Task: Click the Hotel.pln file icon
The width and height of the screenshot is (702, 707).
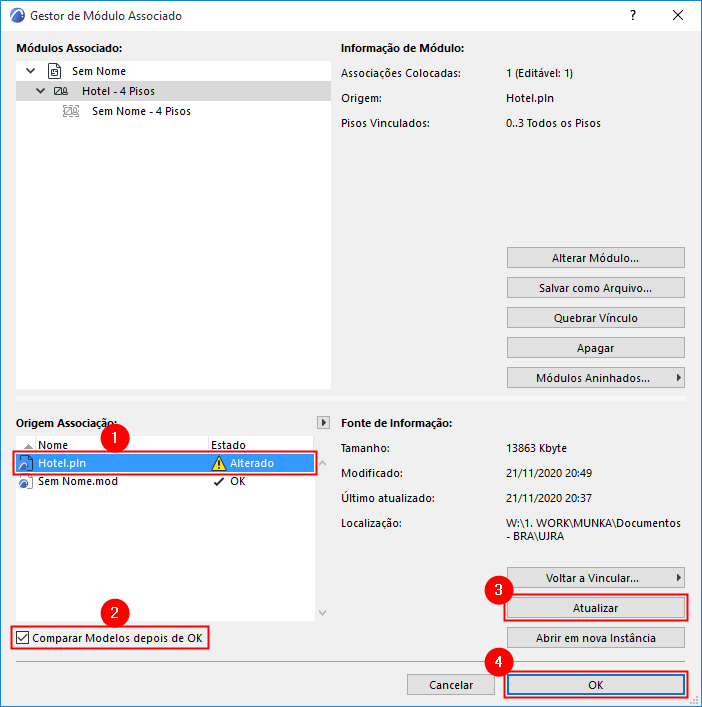Action: pyautogui.click(x=25, y=463)
